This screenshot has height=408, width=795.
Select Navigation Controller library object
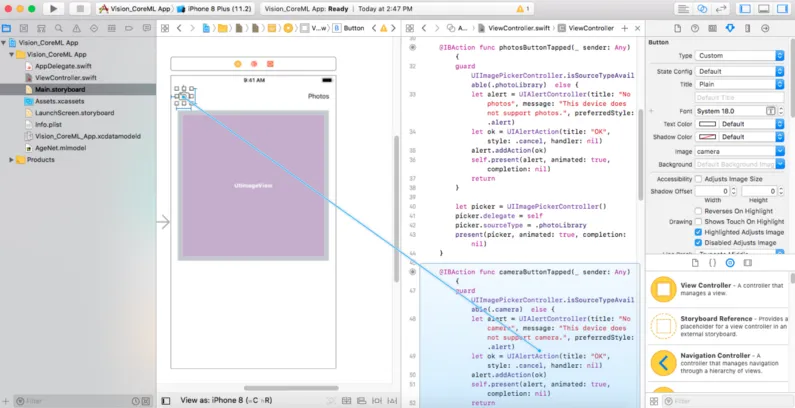pyautogui.click(x=719, y=363)
